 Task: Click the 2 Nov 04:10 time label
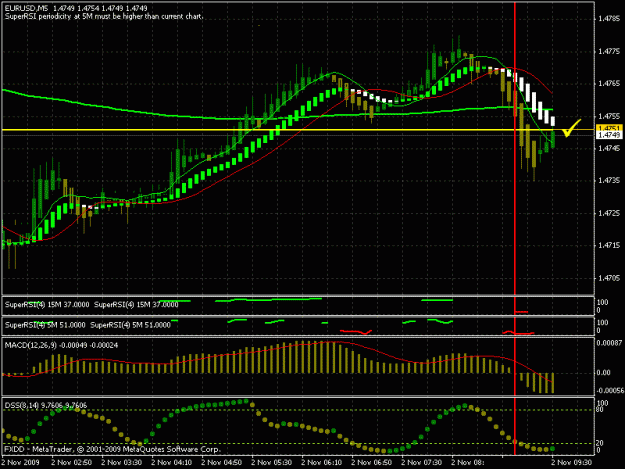coord(172,463)
